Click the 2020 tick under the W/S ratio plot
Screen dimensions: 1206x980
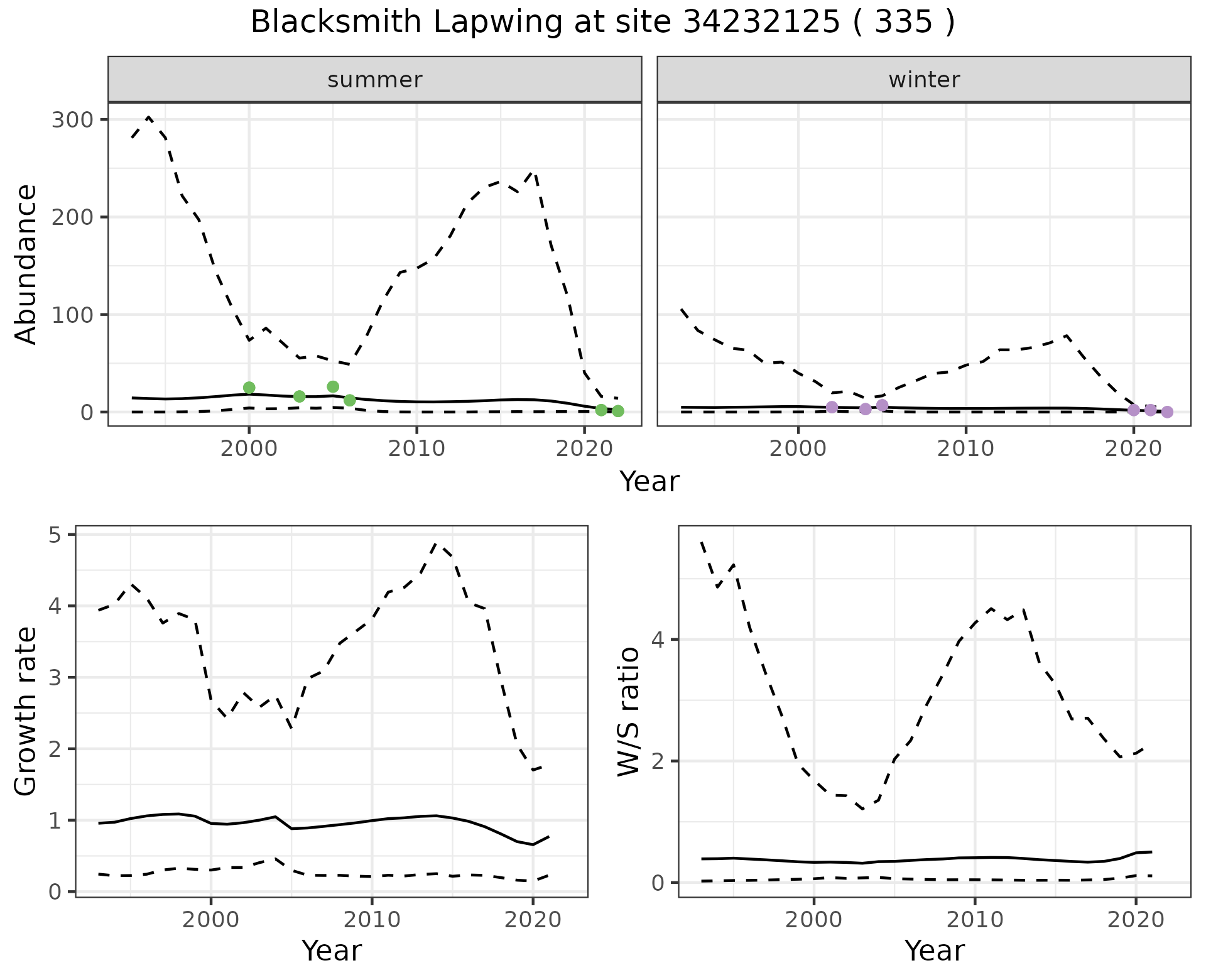(x=1135, y=920)
